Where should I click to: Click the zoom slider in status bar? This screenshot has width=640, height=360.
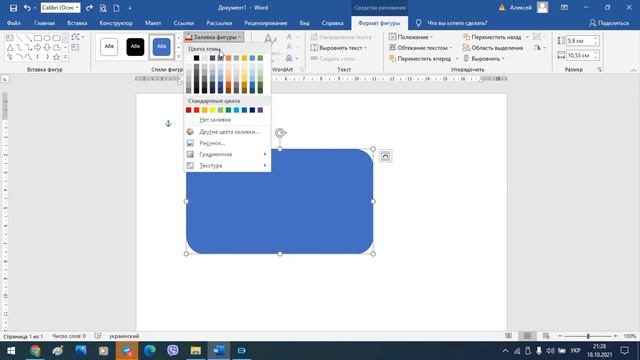(588, 336)
